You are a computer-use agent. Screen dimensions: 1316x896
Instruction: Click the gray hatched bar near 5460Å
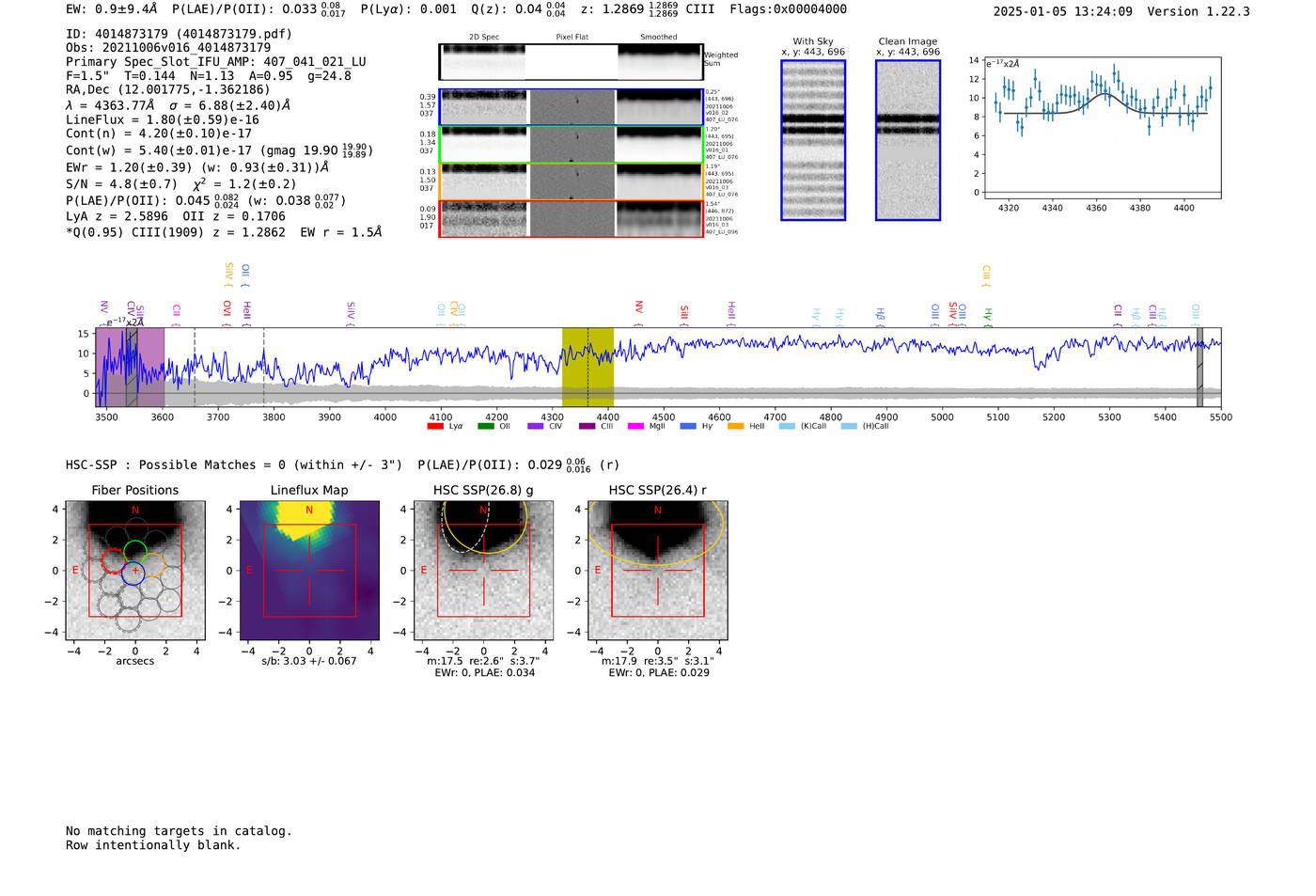[1199, 368]
